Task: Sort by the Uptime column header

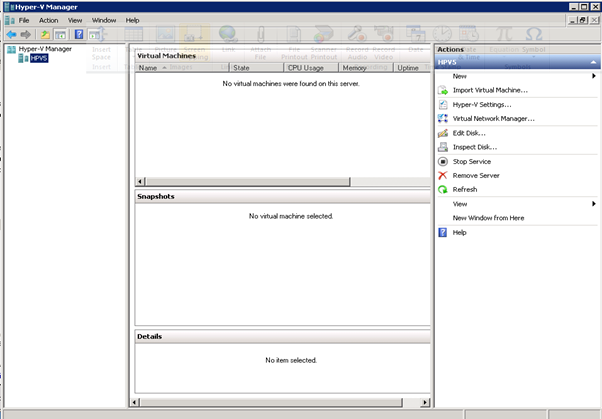Action: pos(412,68)
